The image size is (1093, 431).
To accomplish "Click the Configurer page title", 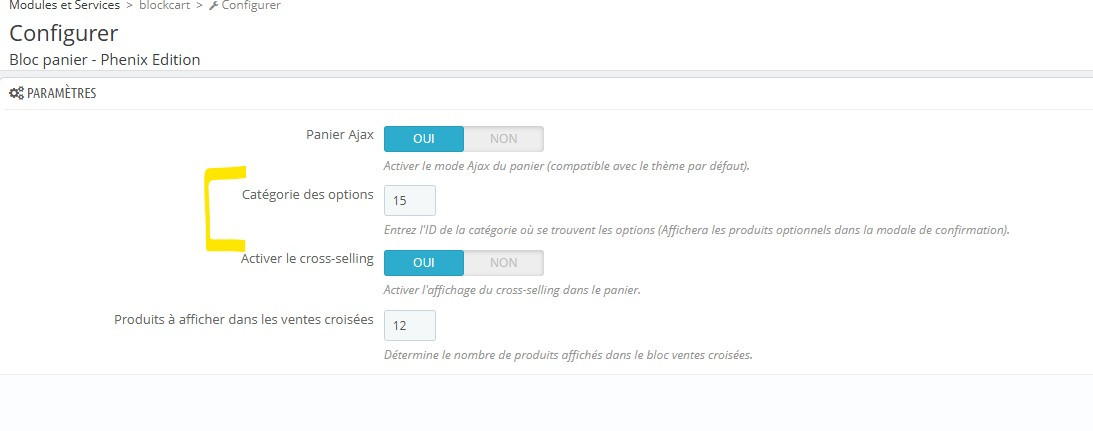I will pos(63,34).
